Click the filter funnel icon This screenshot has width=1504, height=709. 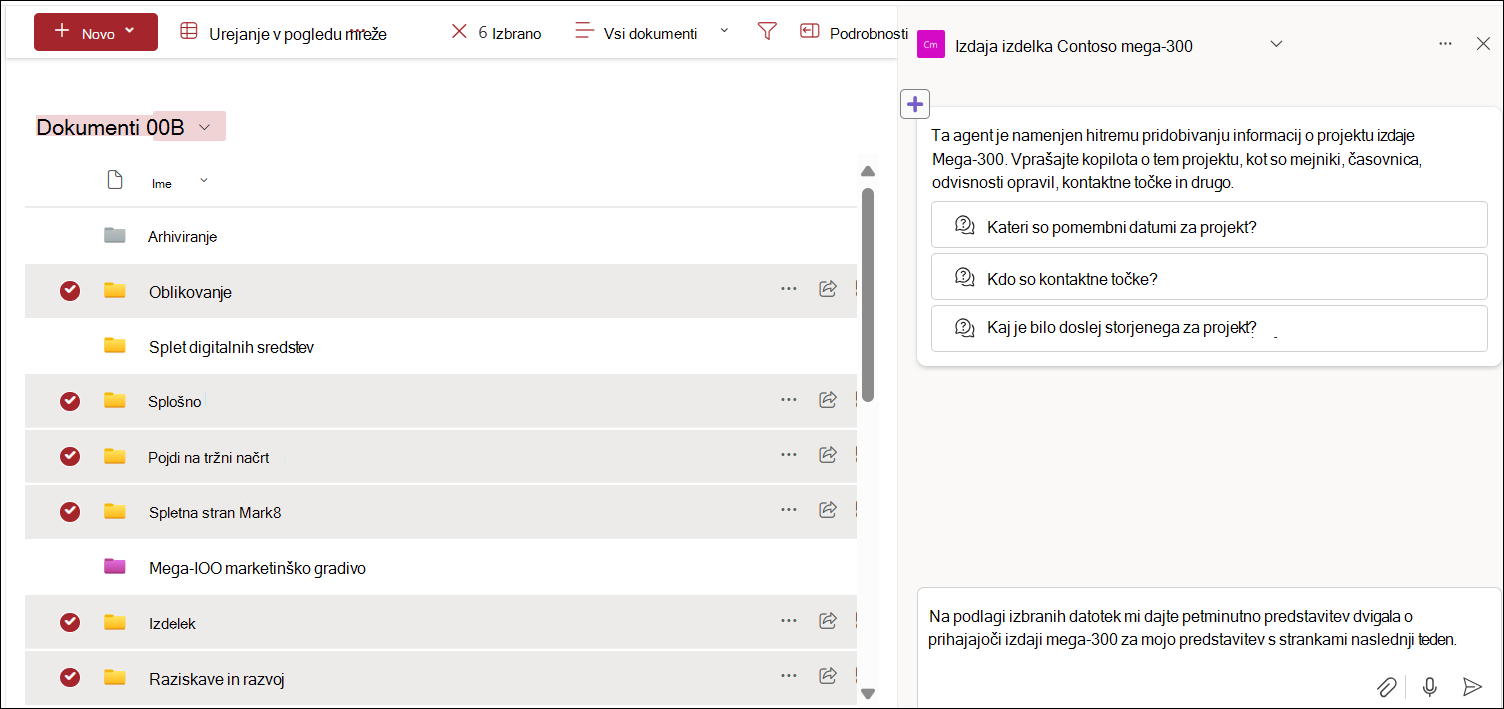[767, 32]
